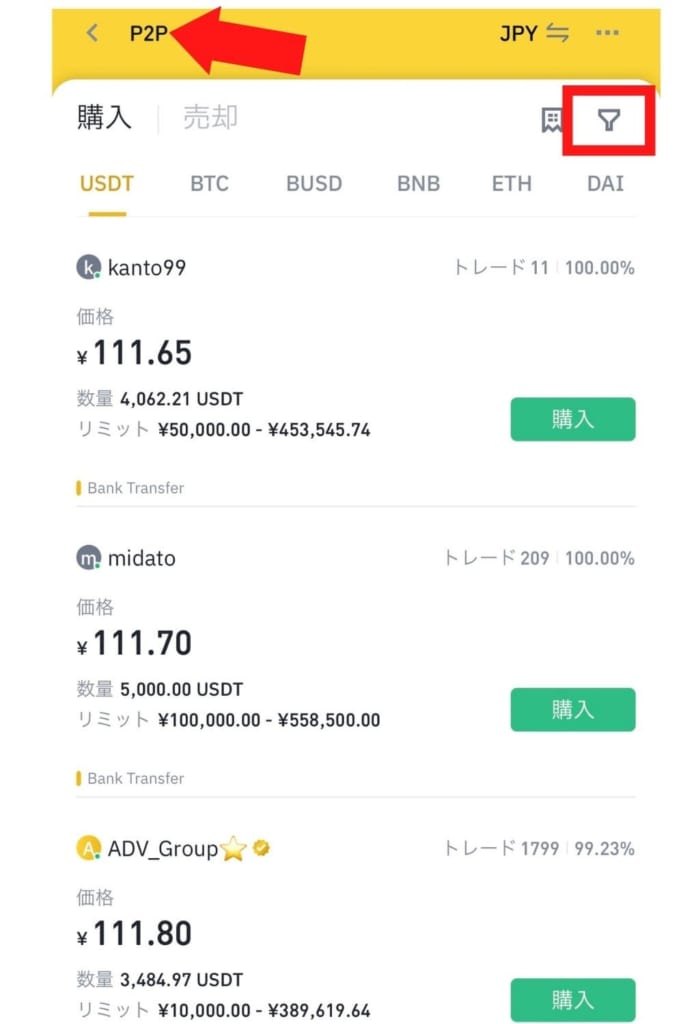Viewport: 683px width, 1024px height.
Task: Switch to the 売却 tab
Action: pos(210,118)
